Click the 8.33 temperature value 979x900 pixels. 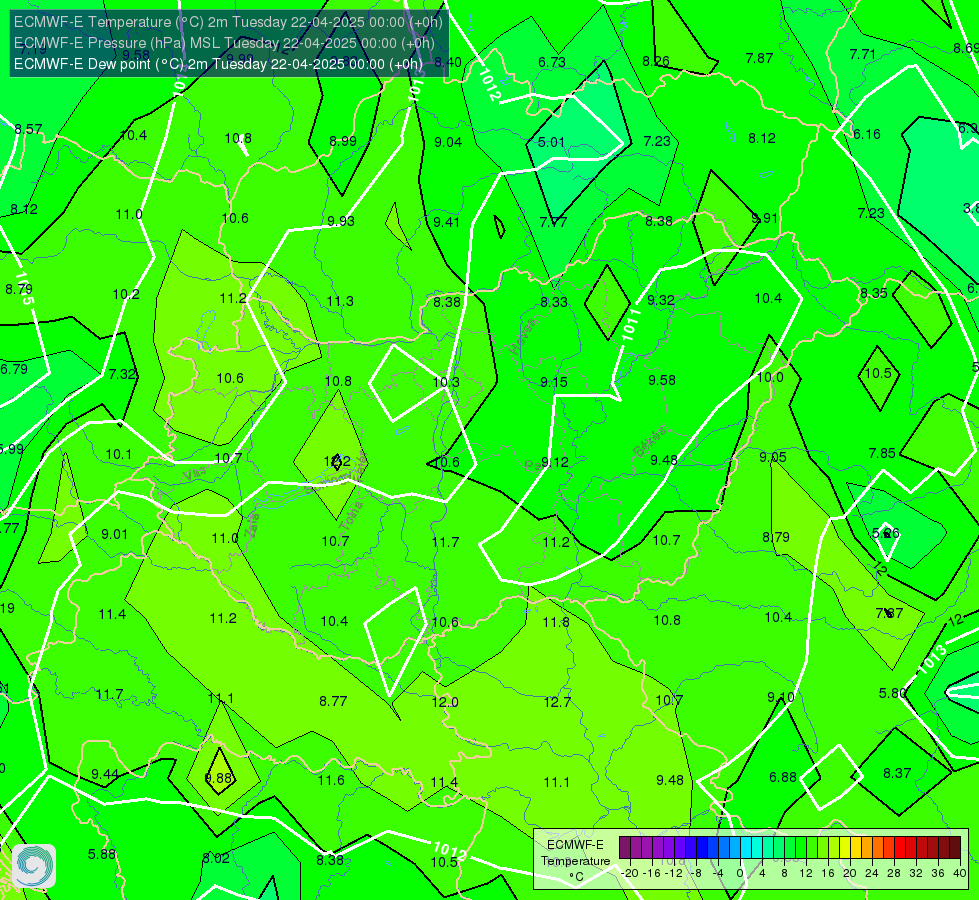click(x=554, y=302)
